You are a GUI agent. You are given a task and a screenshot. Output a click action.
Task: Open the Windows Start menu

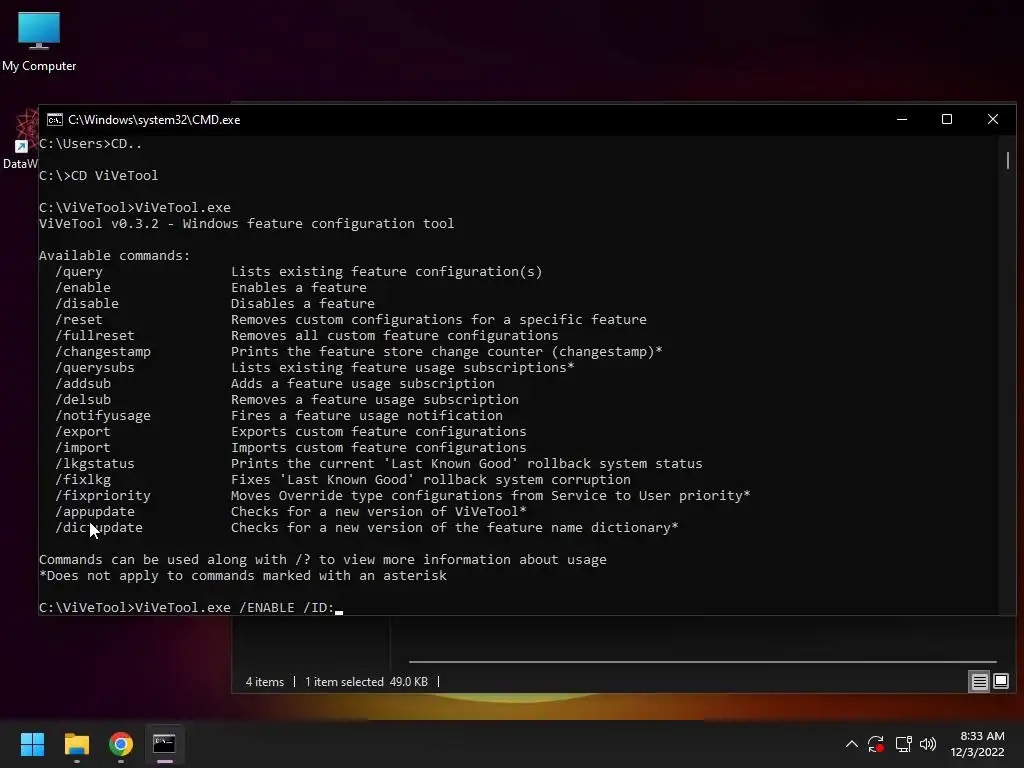[x=32, y=744]
